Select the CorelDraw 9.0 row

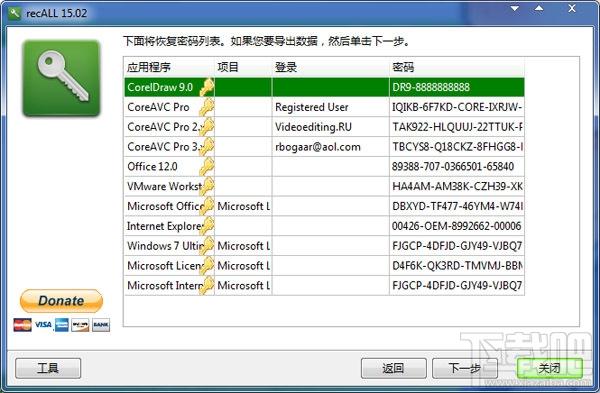[x=324, y=87]
